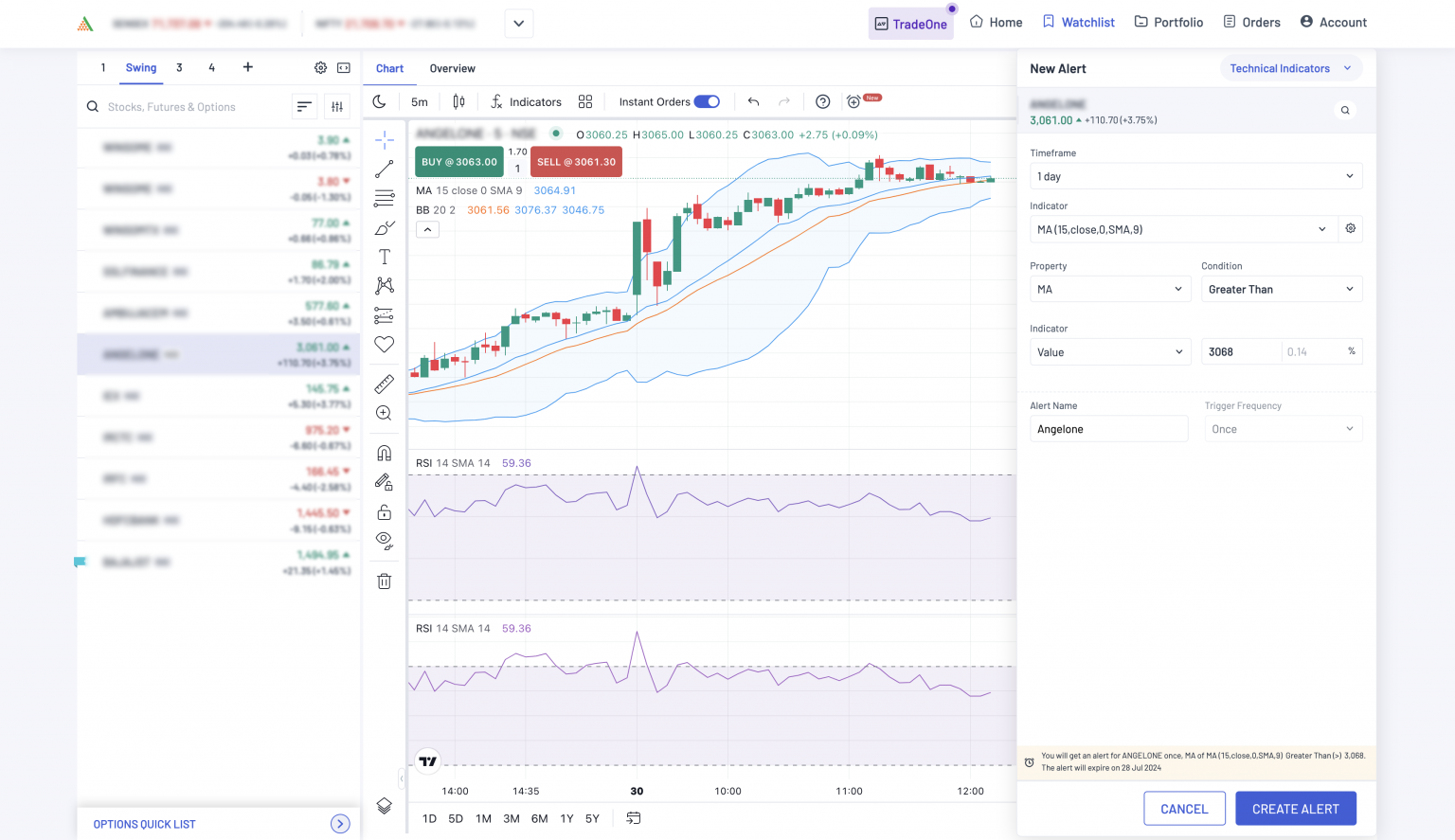Click the CREATE ALERT button
Screen dimensions: 1455x840
tap(1296, 809)
